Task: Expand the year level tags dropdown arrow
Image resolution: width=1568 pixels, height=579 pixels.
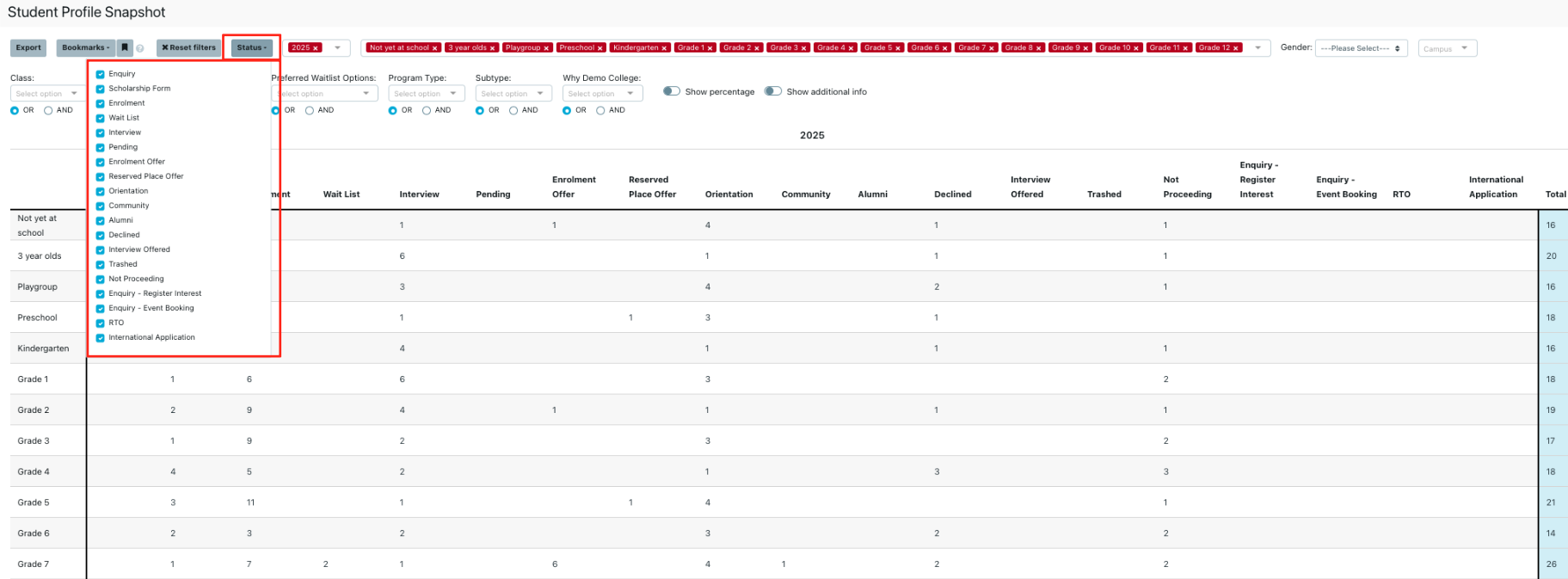Action: [1257, 48]
